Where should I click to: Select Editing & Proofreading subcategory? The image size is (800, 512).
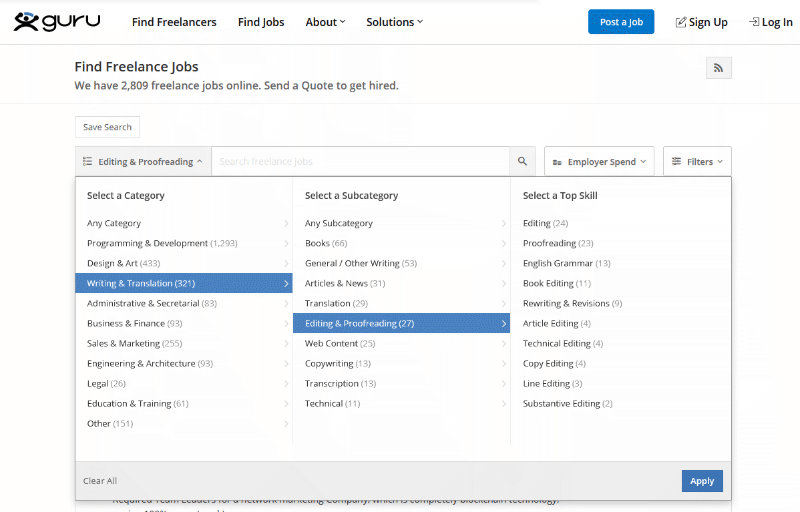tap(402, 323)
